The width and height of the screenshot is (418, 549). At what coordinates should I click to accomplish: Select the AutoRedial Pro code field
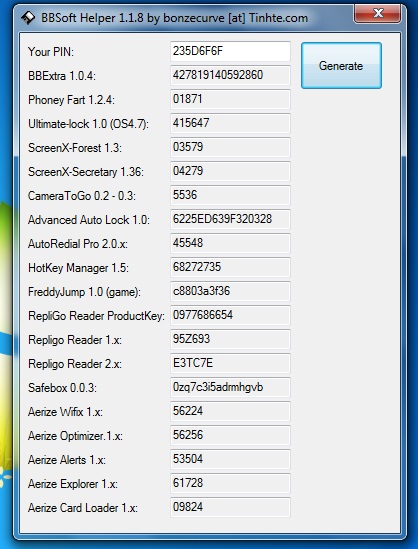pyautogui.click(x=230, y=243)
